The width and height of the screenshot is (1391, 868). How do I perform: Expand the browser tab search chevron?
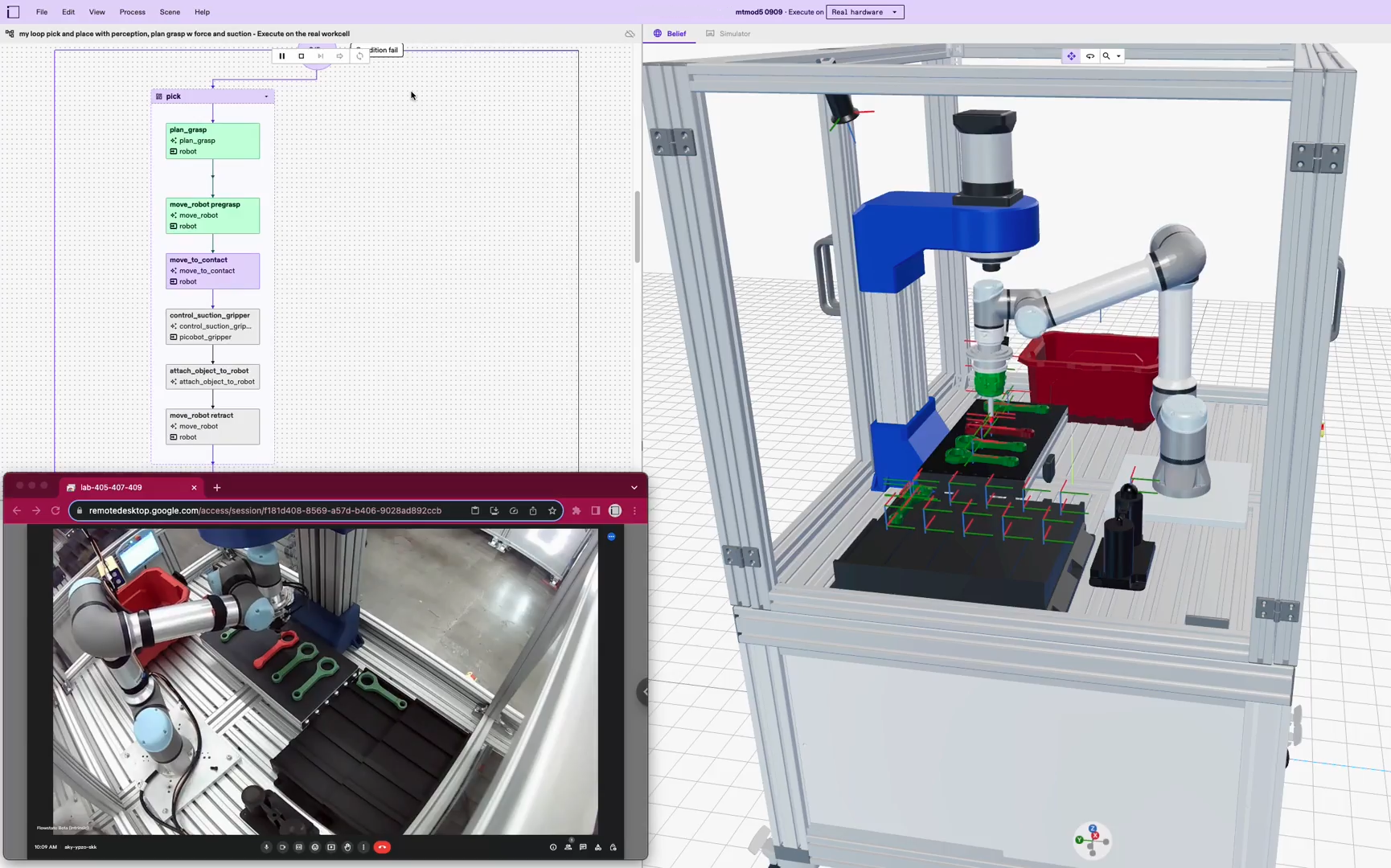[x=634, y=487]
